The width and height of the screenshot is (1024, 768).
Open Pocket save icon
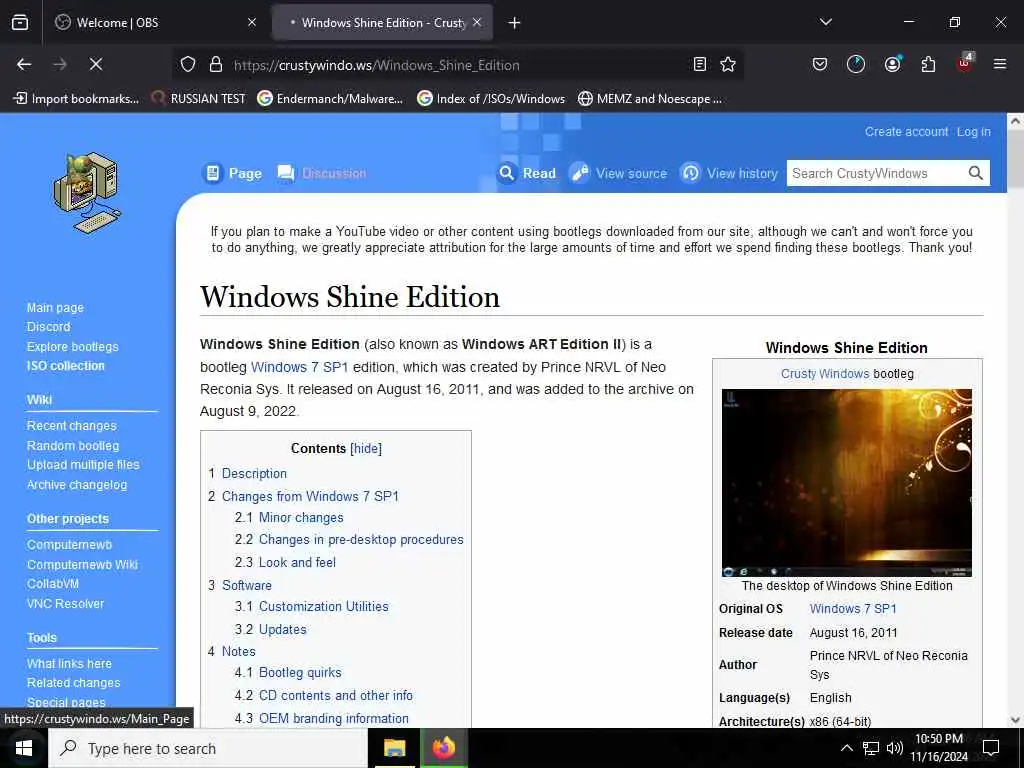pyautogui.click(x=820, y=64)
